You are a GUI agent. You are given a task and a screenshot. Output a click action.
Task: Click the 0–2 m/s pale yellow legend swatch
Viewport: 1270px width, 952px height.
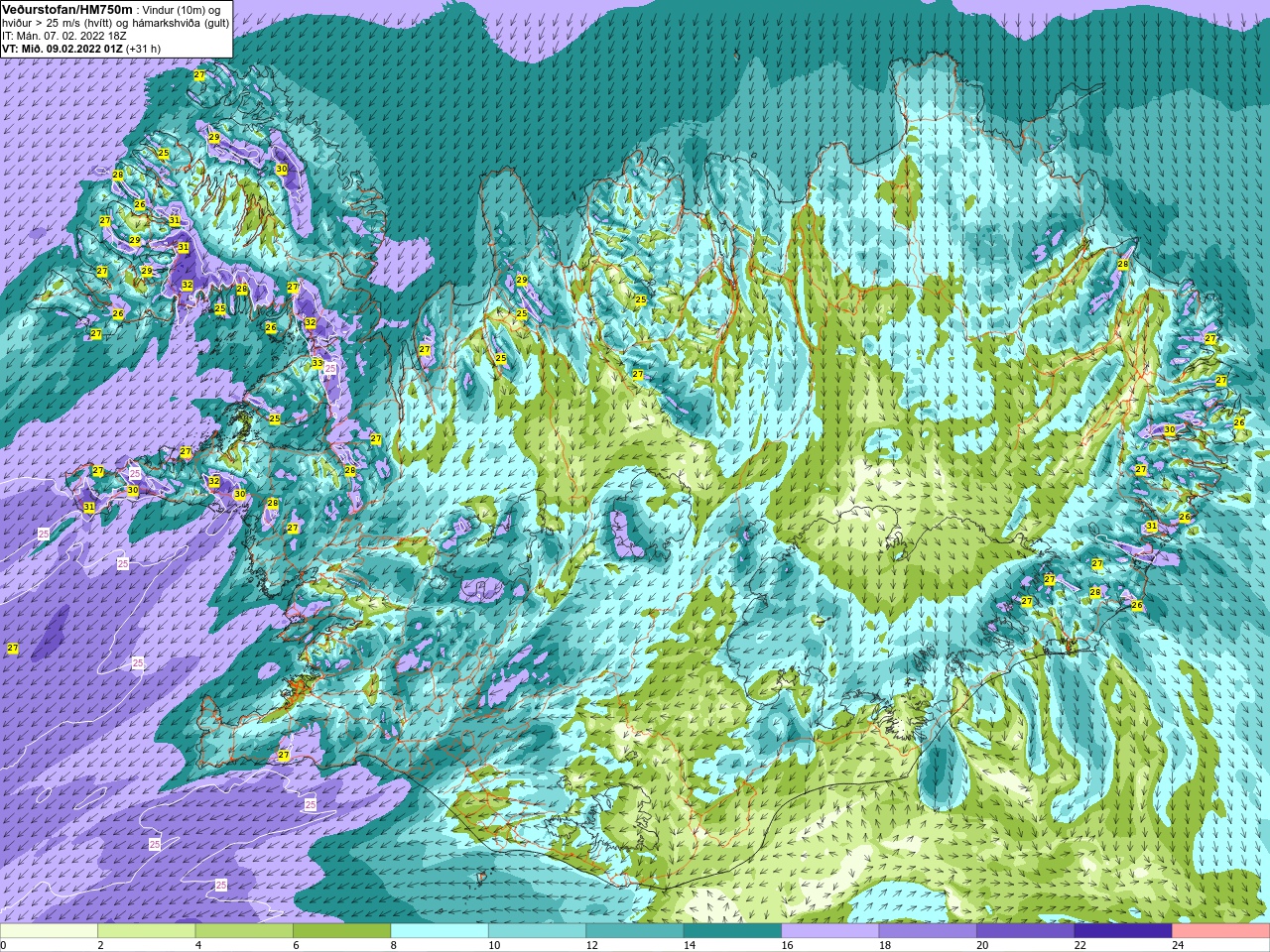click(49, 931)
